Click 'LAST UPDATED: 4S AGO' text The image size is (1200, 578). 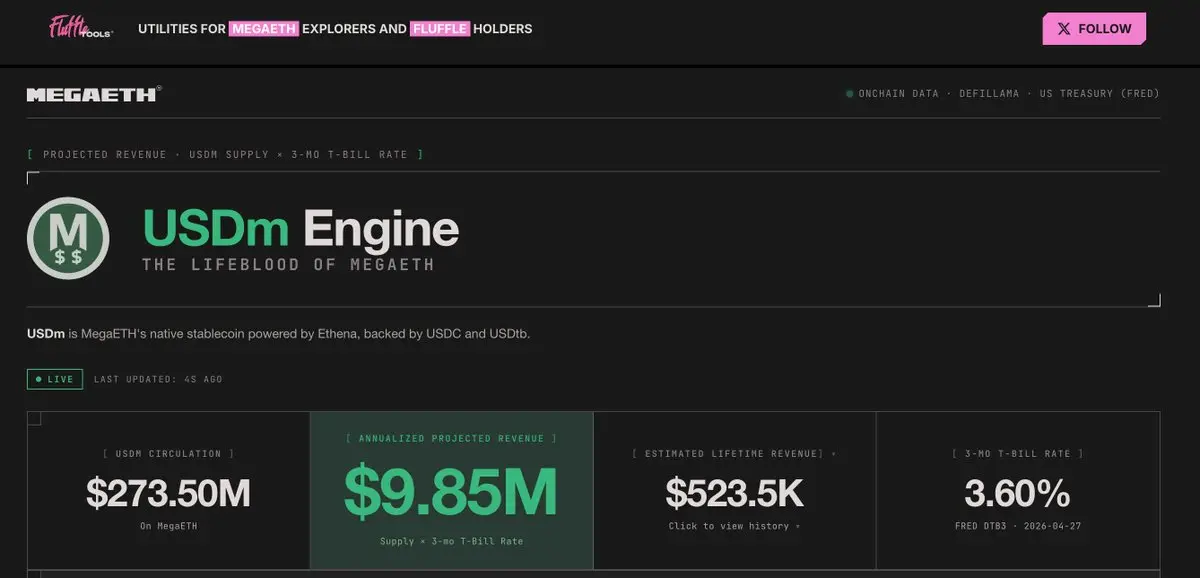[x=158, y=380]
